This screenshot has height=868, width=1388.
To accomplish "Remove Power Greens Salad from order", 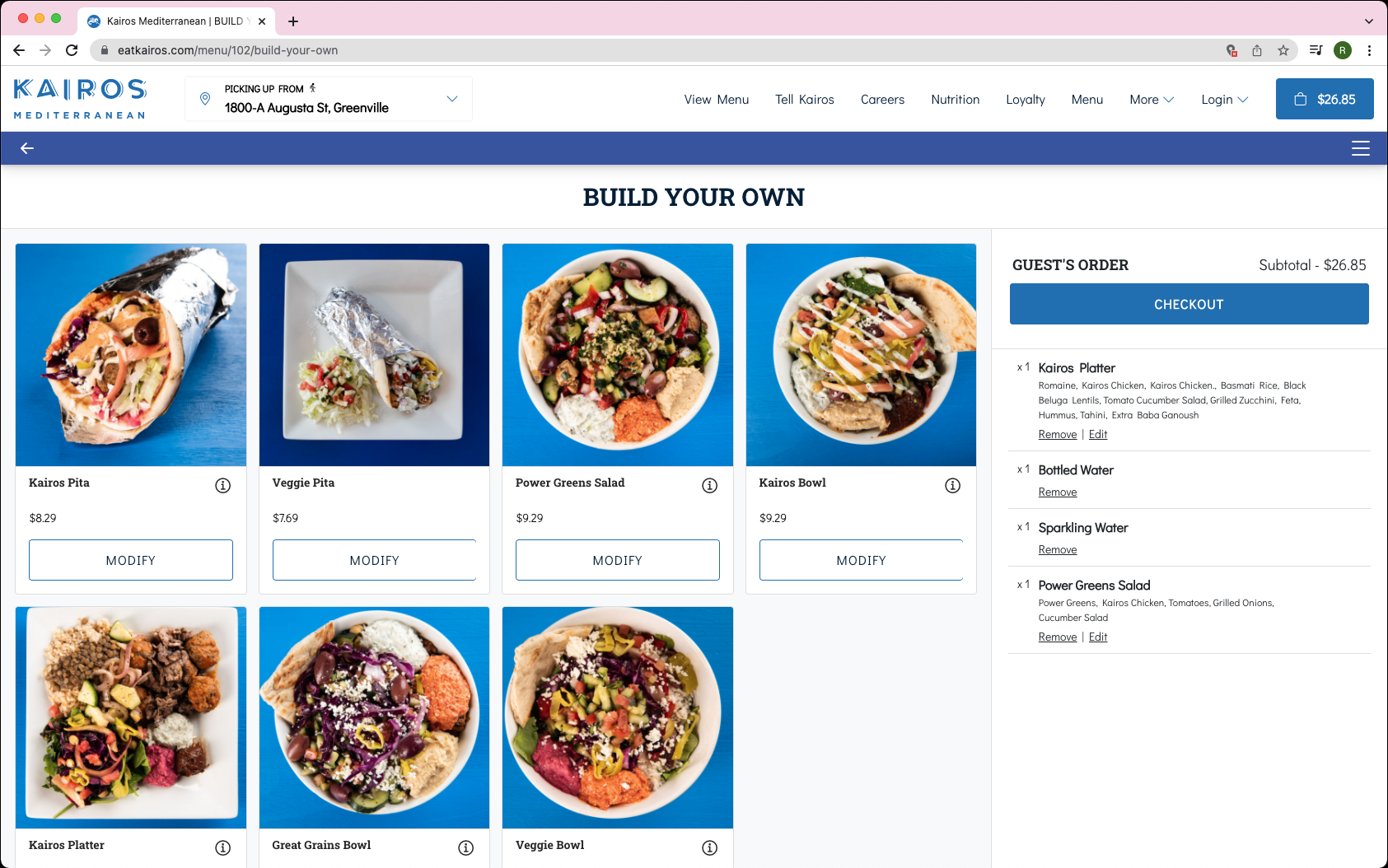I will pos(1058,637).
